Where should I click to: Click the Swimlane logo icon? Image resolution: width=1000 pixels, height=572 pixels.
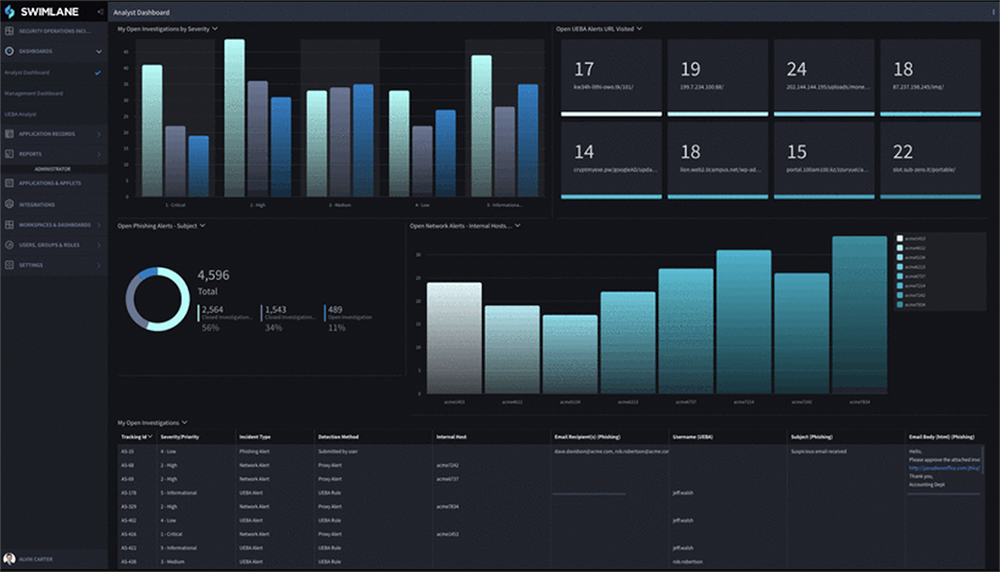(x=10, y=11)
